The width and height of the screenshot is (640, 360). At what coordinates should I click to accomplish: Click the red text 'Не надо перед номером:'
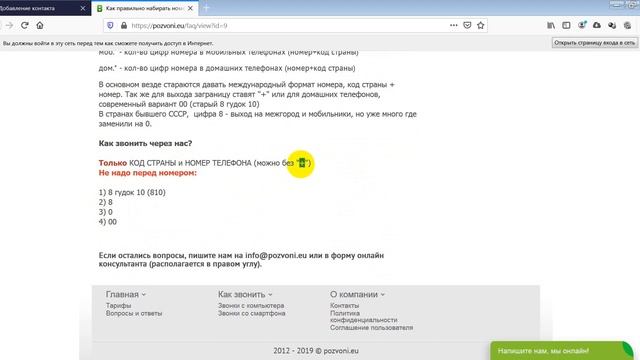pyautogui.click(x=148, y=173)
